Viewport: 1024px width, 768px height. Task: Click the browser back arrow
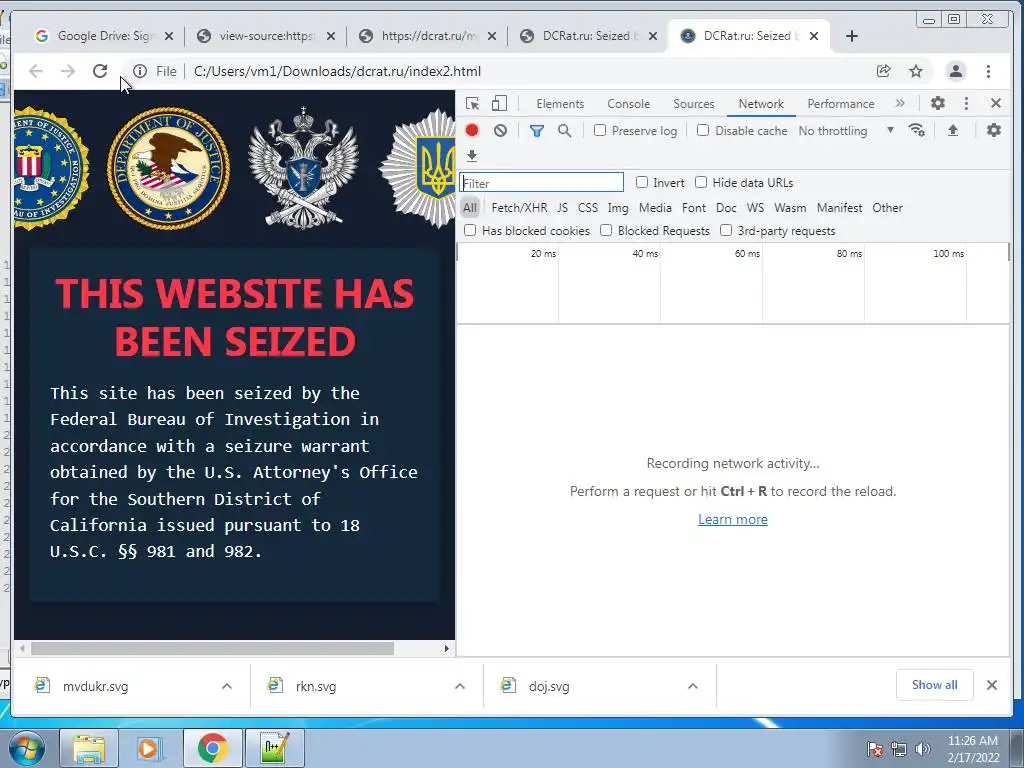coord(36,71)
